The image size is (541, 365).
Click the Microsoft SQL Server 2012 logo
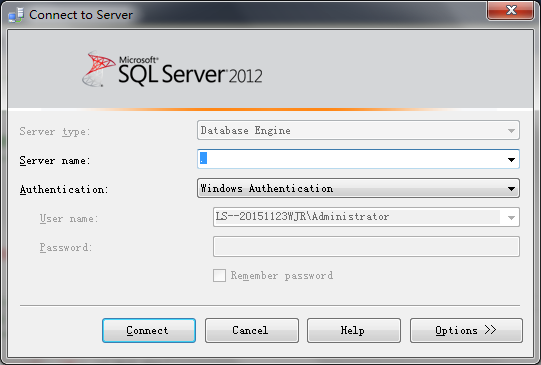[172, 69]
